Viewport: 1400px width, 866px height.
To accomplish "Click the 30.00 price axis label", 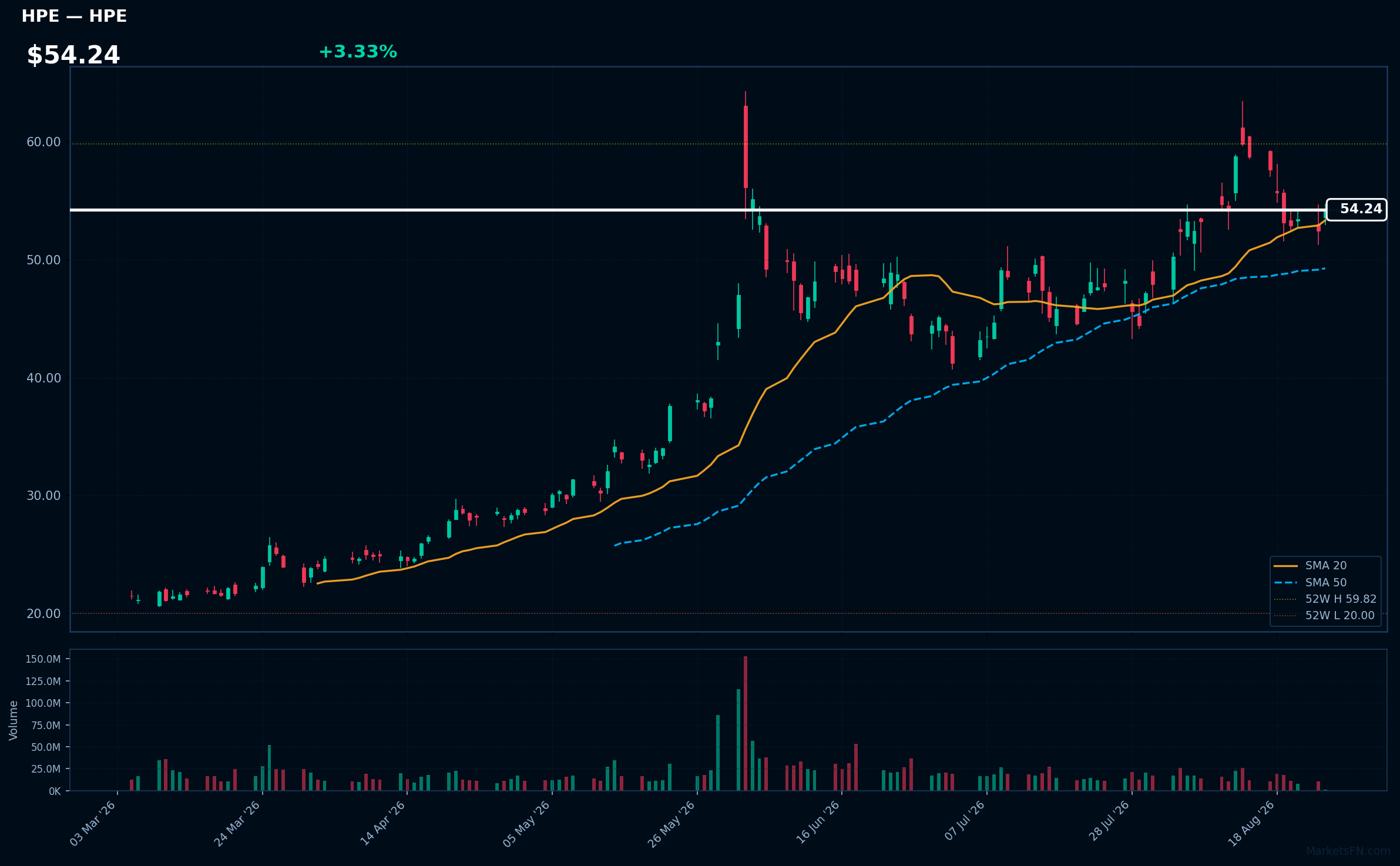I will tap(43, 495).
